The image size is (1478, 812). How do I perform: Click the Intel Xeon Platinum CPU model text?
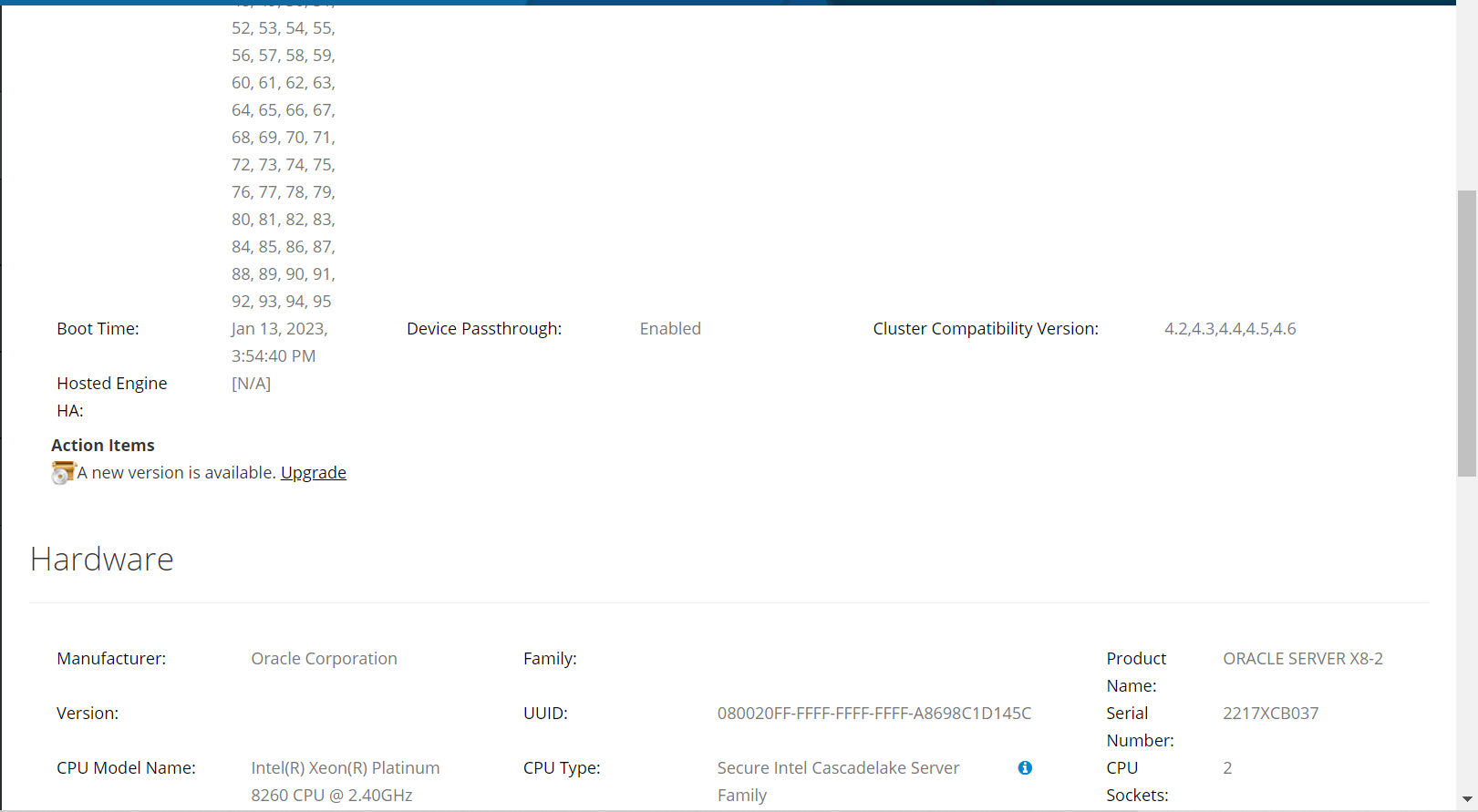345,781
